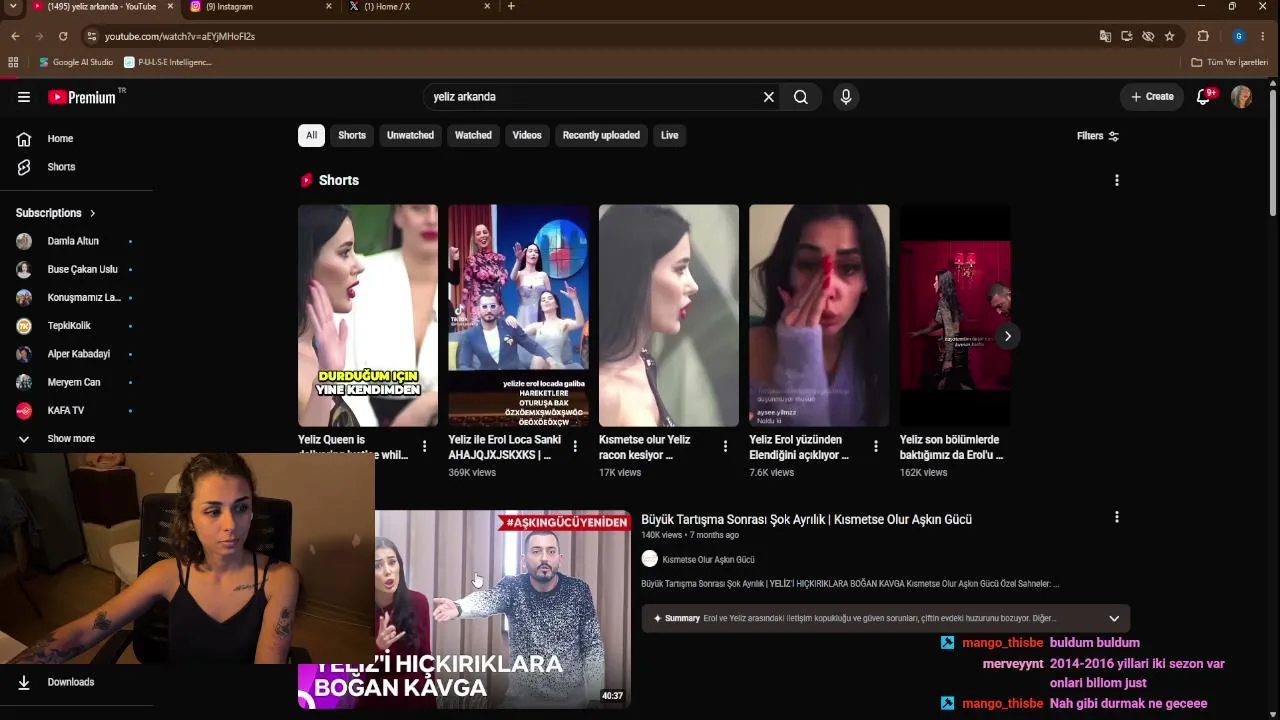Select the Unwatched filter chip
The width and height of the screenshot is (1280, 720).
(410, 135)
